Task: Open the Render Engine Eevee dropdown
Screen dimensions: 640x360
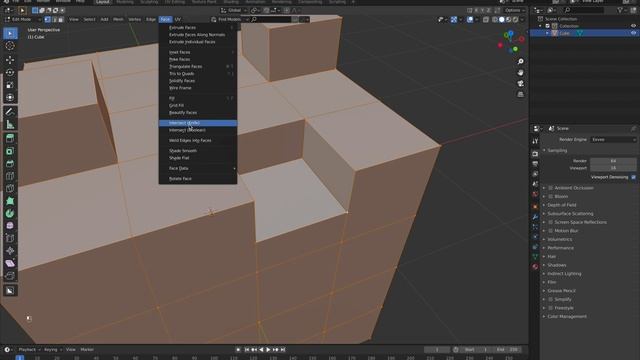Action: pyautogui.click(x=613, y=140)
